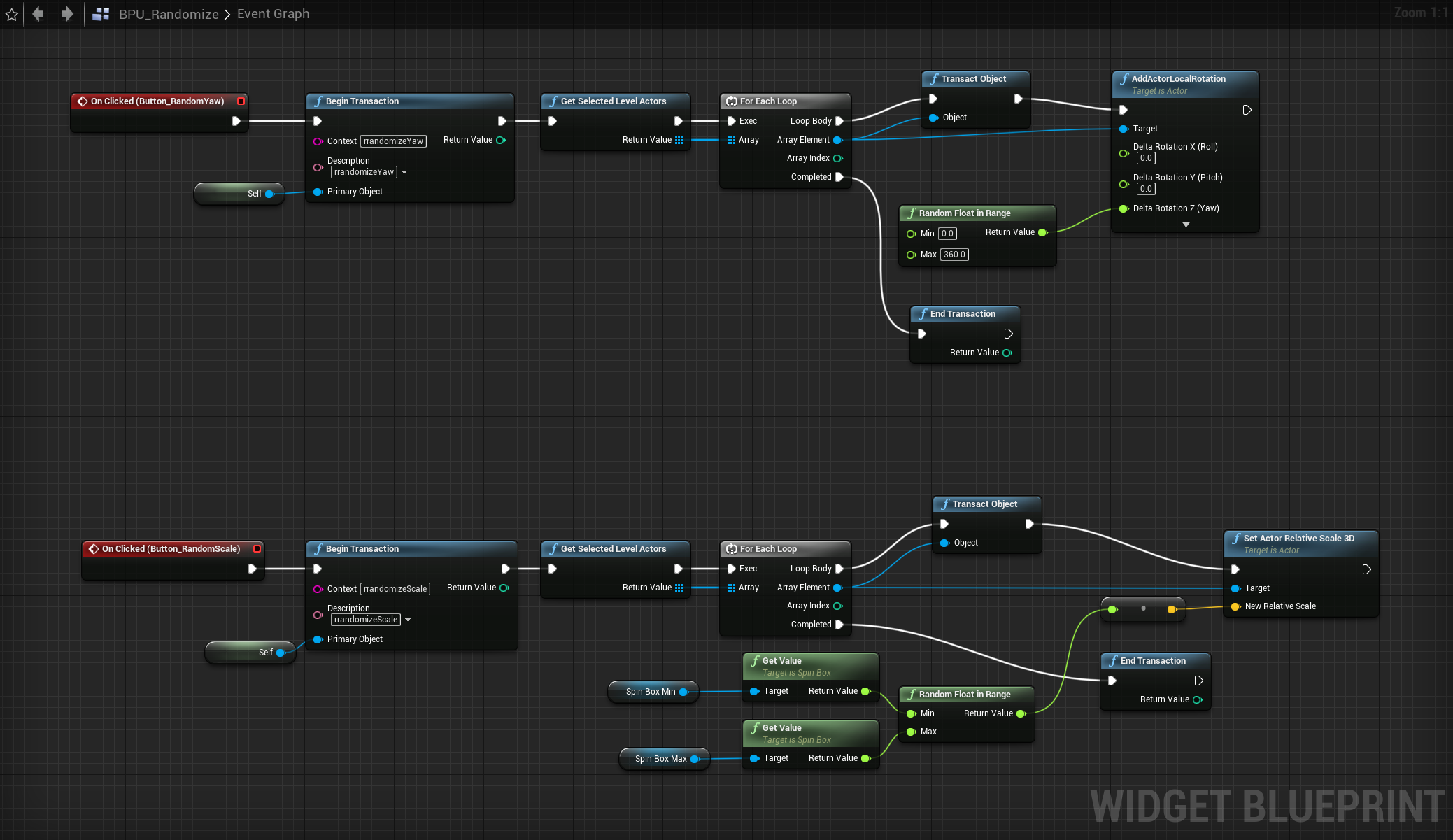Click the Return Value pin of top End Transaction
The width and height of the screenshot is (1453, 840).
(x=1007, y=353)
